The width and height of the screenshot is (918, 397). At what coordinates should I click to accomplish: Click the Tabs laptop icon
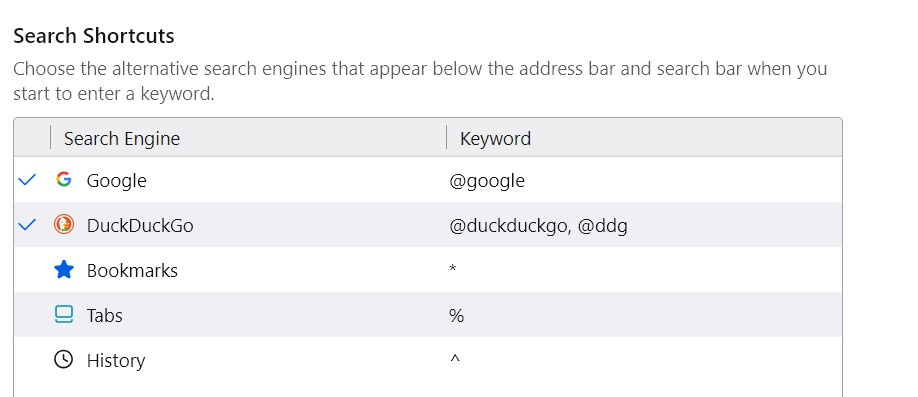[64, 314]
